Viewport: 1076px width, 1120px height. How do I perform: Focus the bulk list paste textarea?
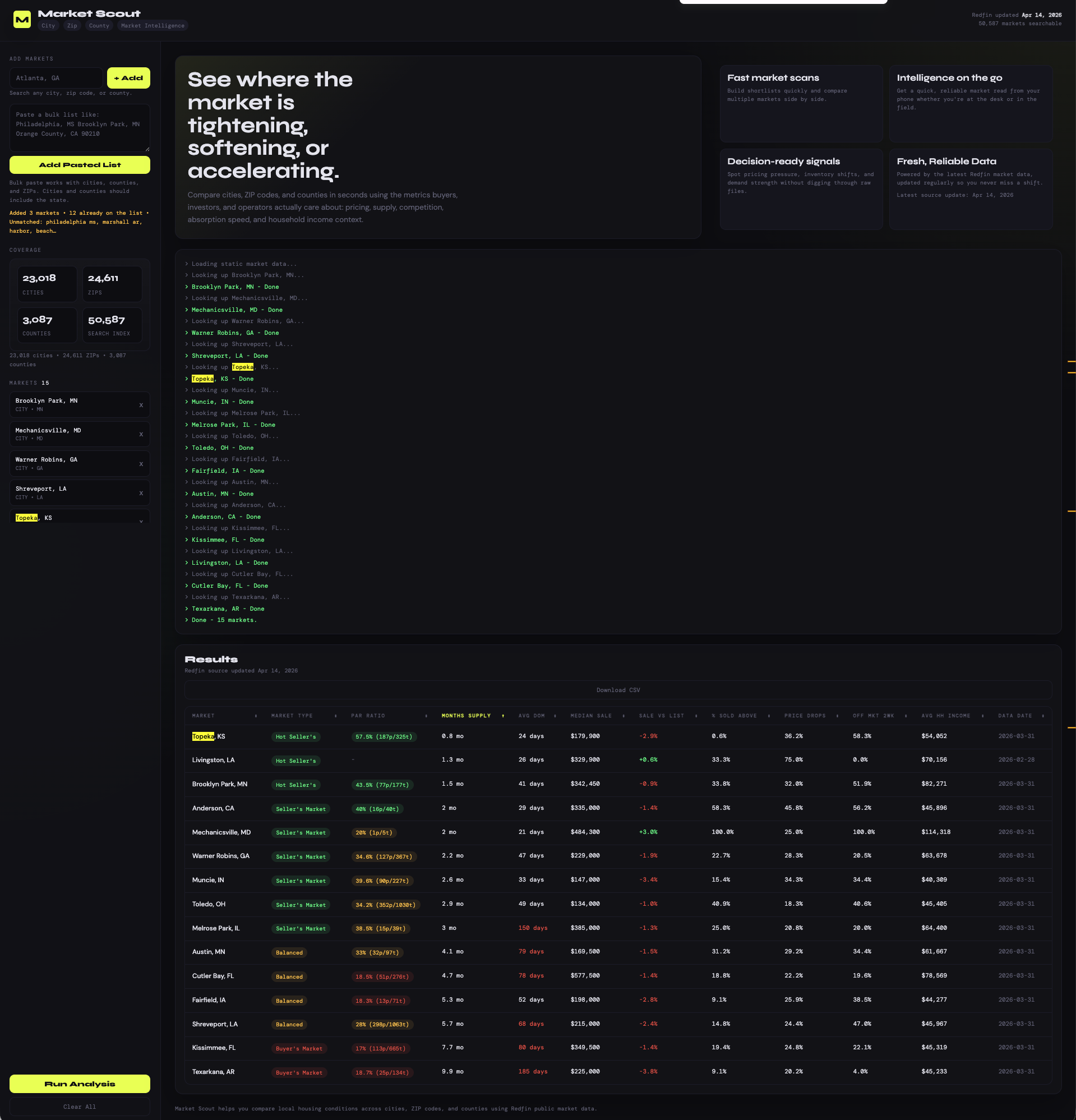pos(80,128)
